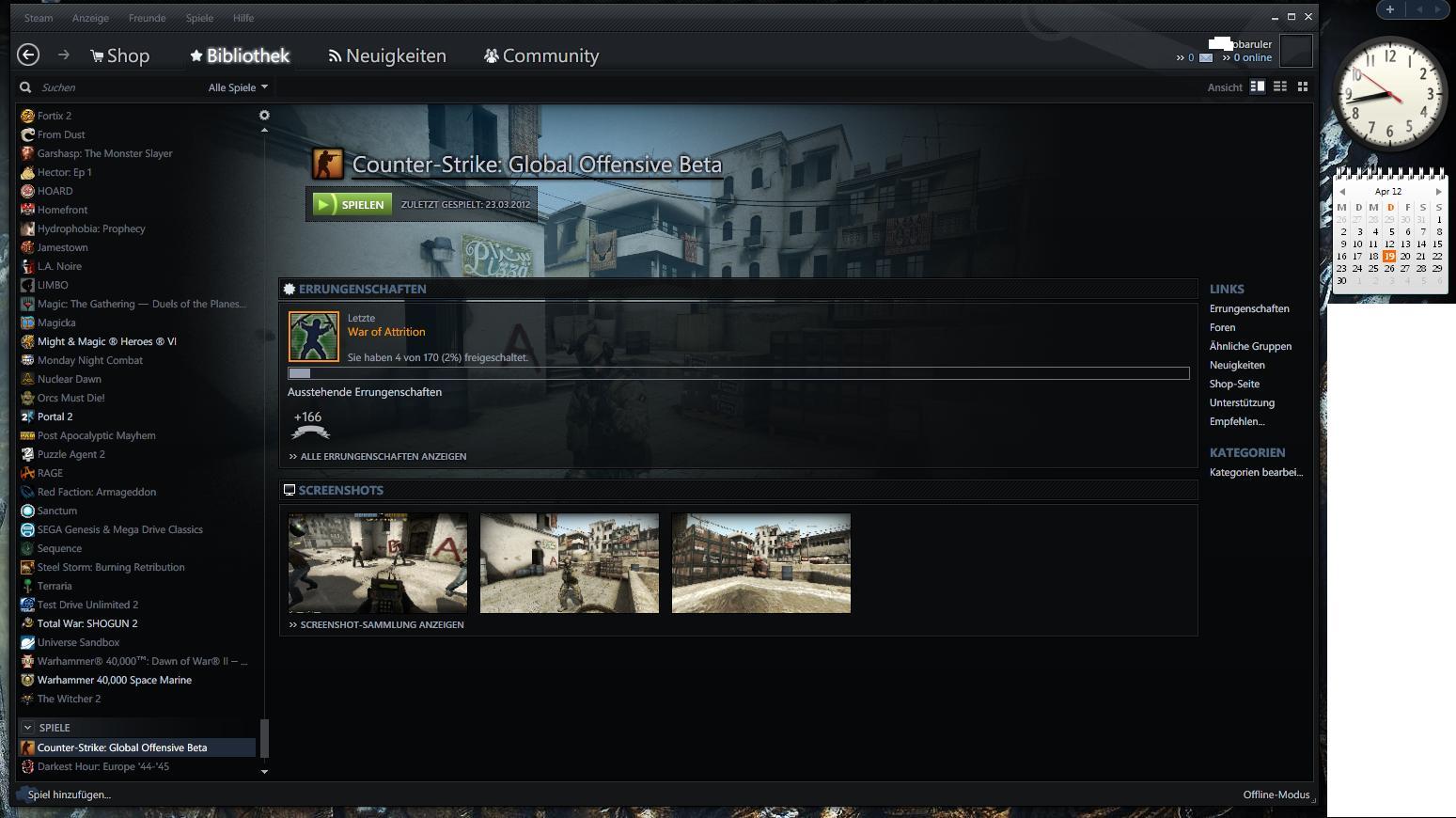The image size is (1456, 818).
Task: Open the Alle Spiele filter dropdown
Action: [x=238, y=87]
